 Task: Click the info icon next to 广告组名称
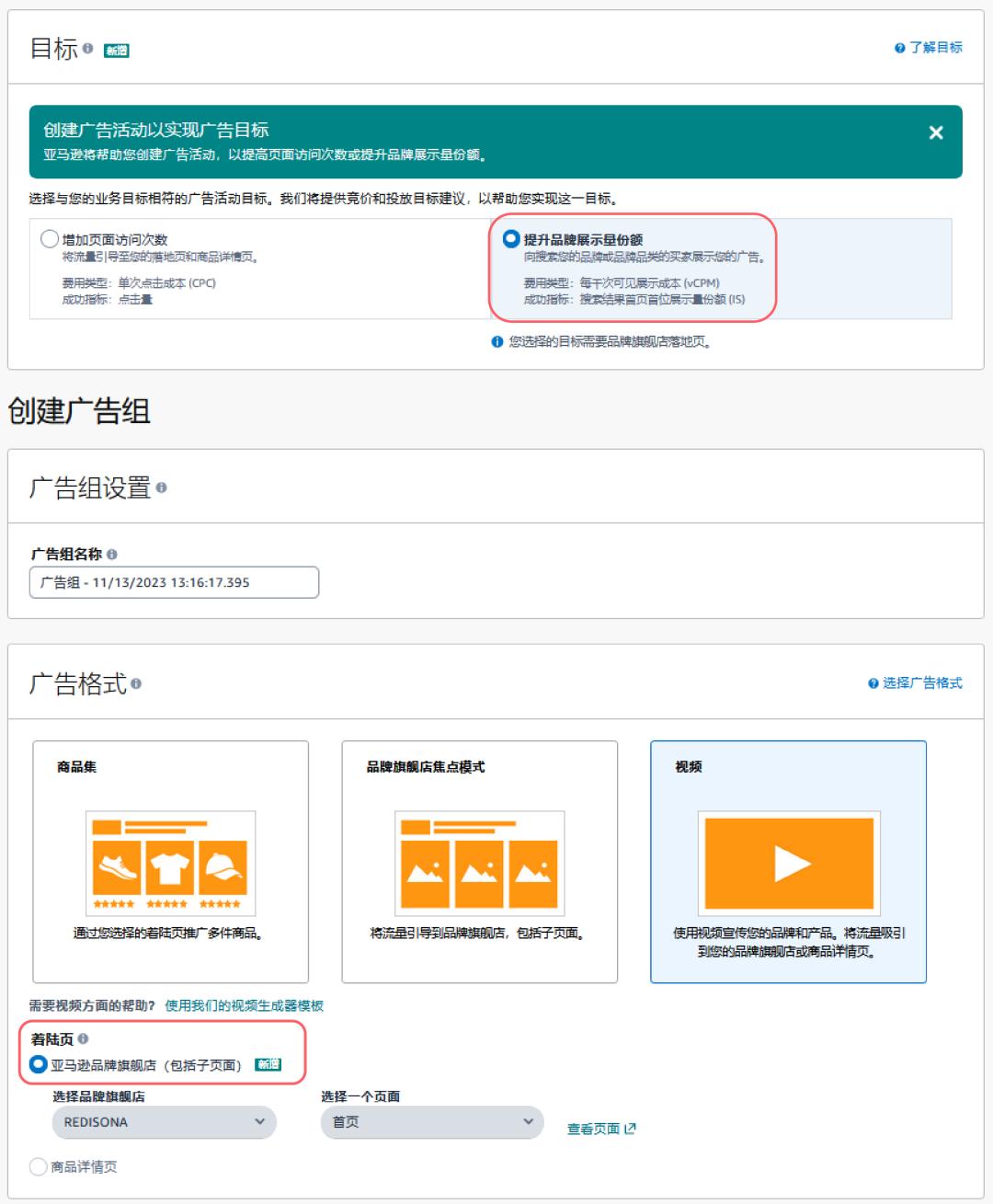click(x=112, y=555)
